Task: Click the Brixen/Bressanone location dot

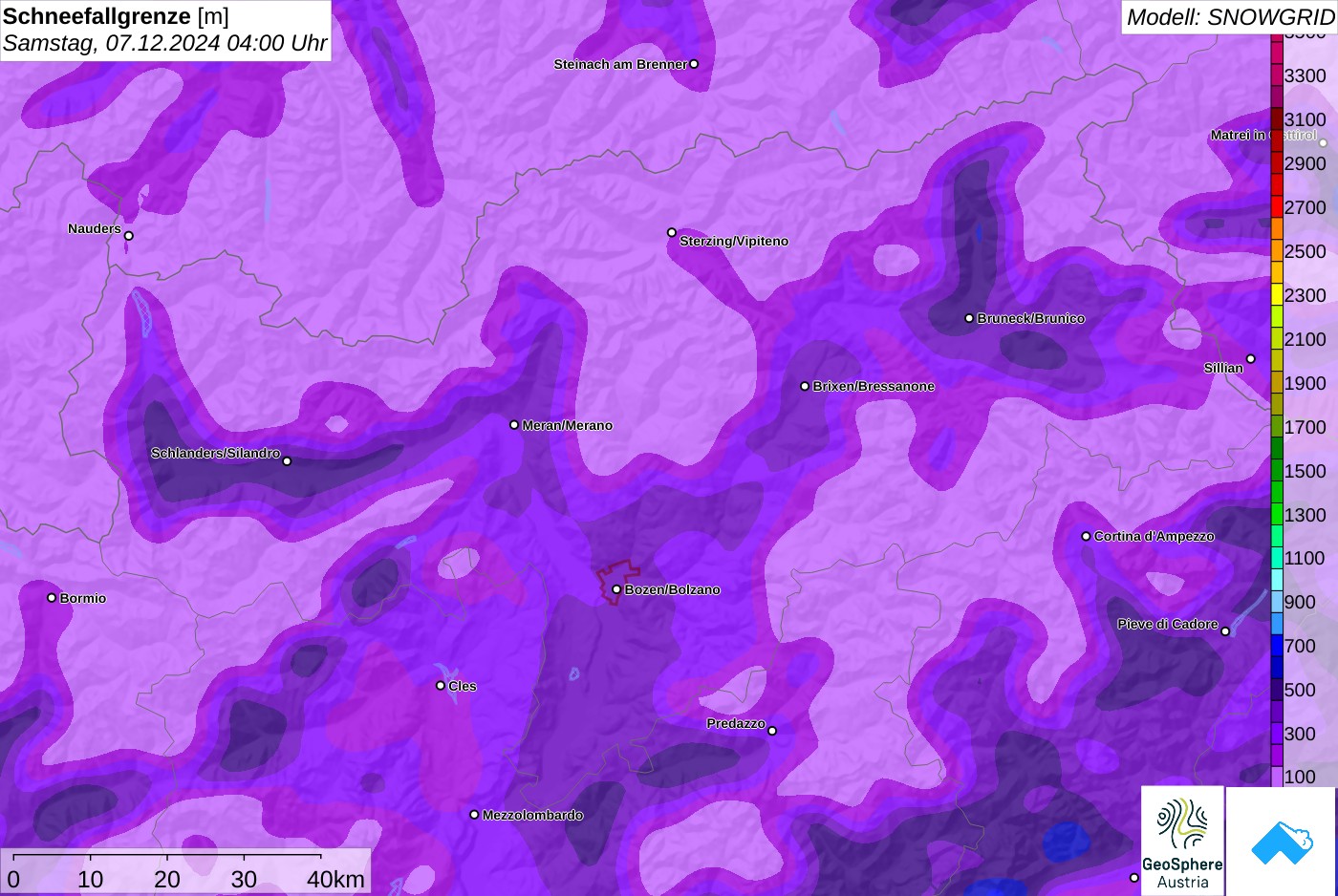Action: click(805, 386)
